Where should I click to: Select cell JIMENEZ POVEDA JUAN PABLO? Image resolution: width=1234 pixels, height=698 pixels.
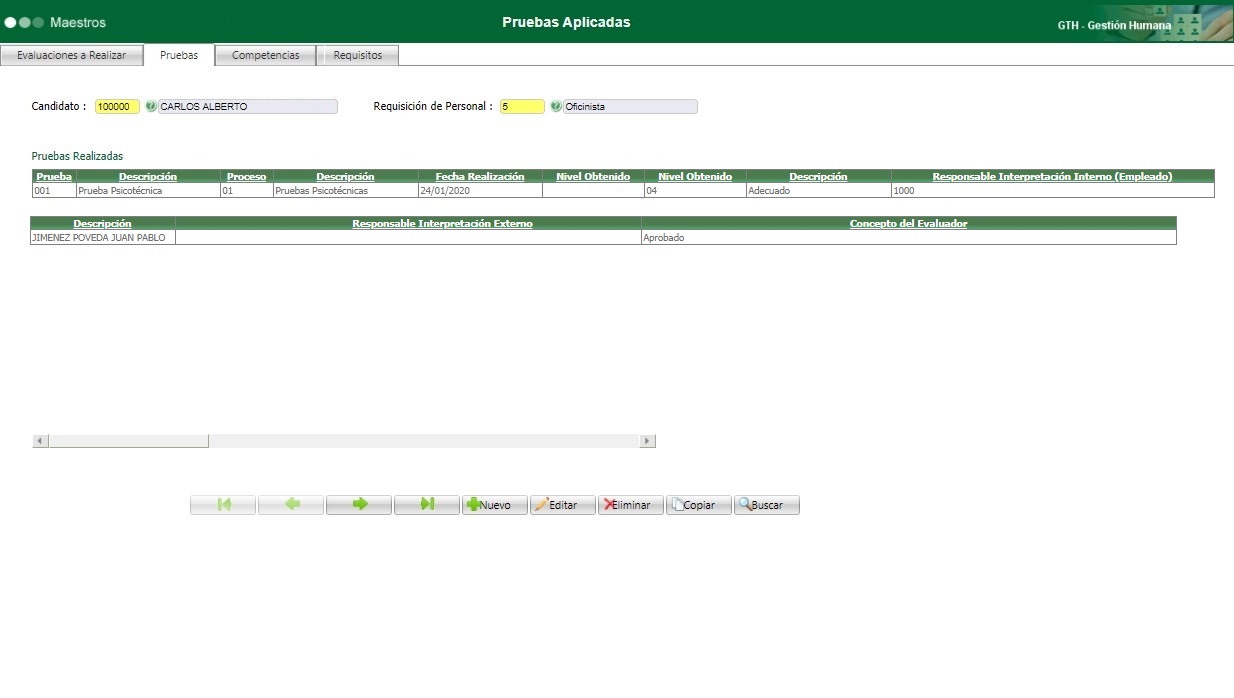click(x=103, y=237)
